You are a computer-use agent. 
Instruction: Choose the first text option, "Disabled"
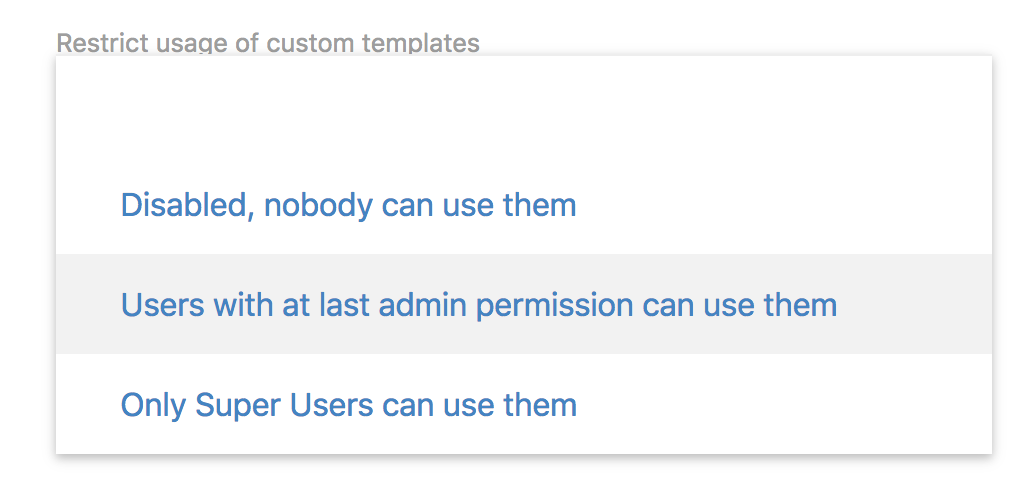pyautogui.click(x=348, y=205)
